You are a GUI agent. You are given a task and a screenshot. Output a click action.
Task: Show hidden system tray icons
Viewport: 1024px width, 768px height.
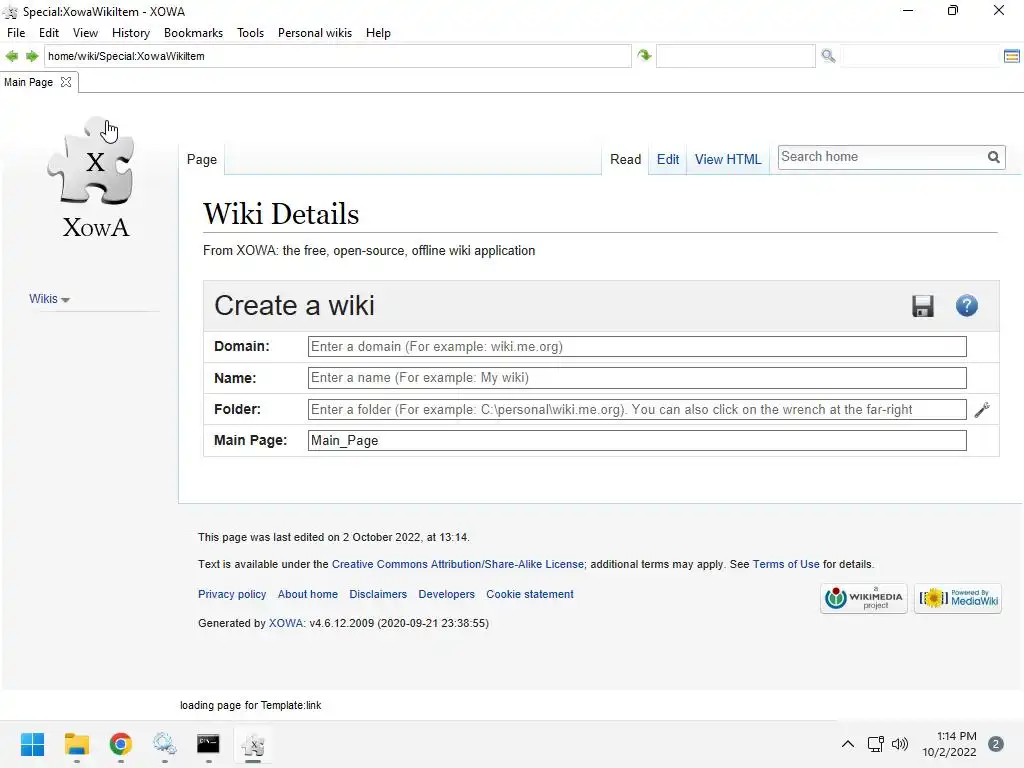pos(848,744)
